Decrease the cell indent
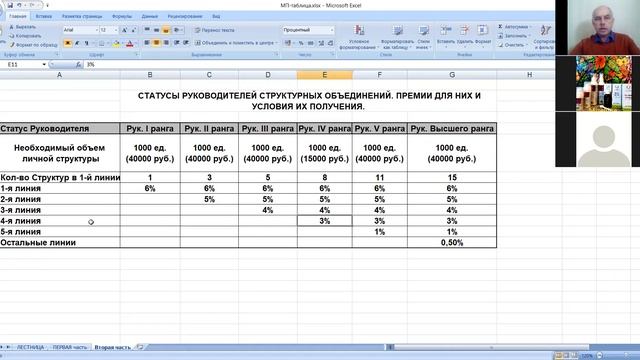Viewport: 640px width, 360px height. (x=177, y=43)
